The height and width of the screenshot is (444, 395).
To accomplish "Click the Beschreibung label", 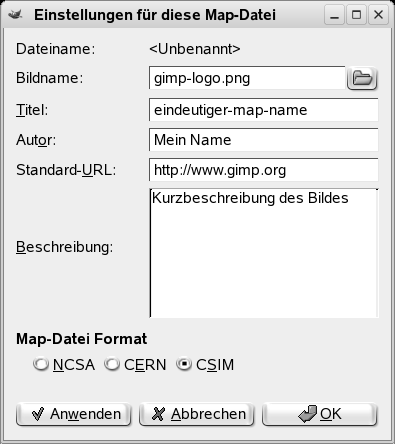I will (65, 247).
